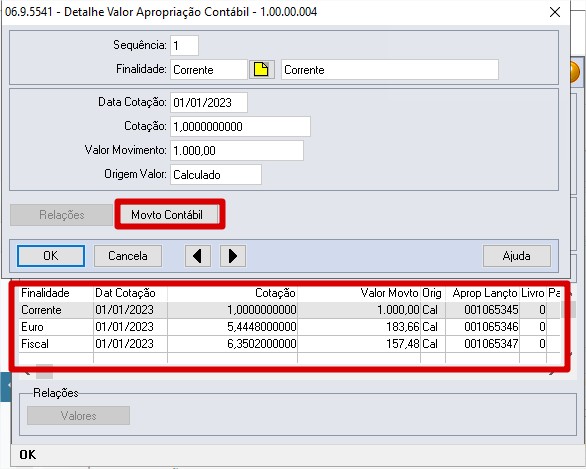Click the grid scrollbar right arrow
This screenshot has height=469, width=586.
click(552, 373)
